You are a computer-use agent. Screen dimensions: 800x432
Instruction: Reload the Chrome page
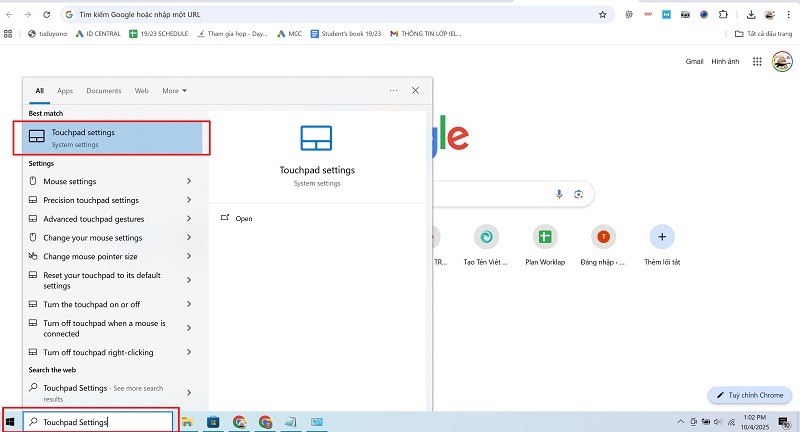[x=46, y=15]
